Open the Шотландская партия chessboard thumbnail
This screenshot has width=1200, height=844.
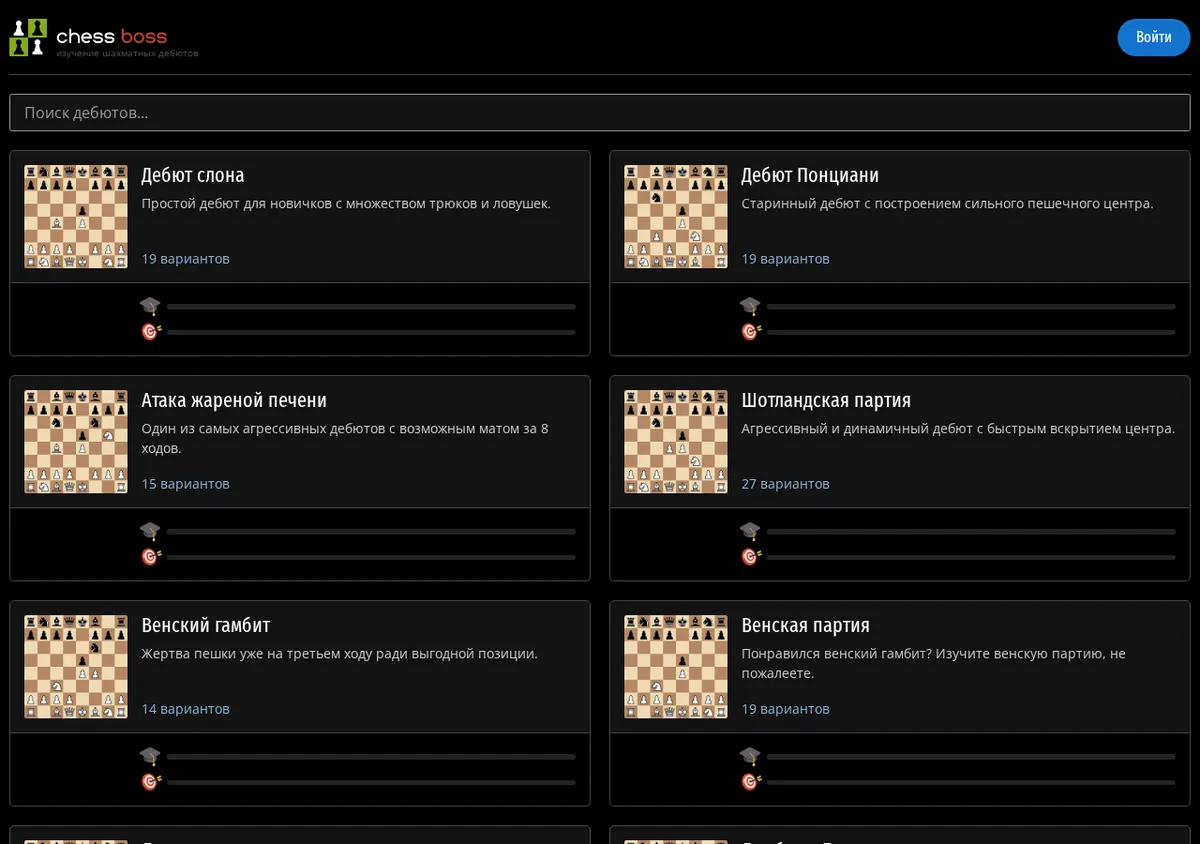pos(676,442)
